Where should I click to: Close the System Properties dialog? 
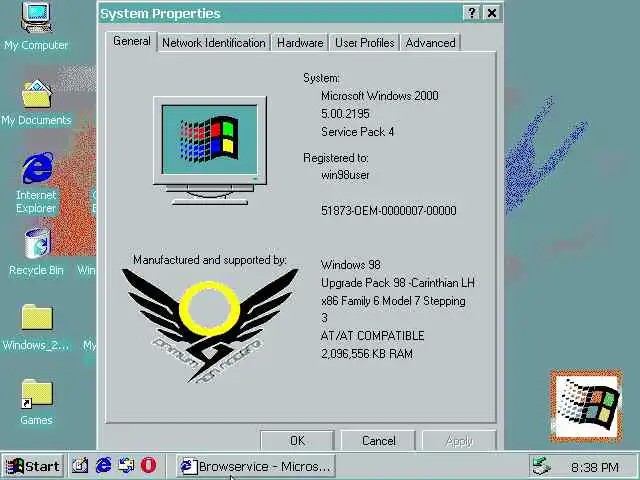tap(492, 13)
